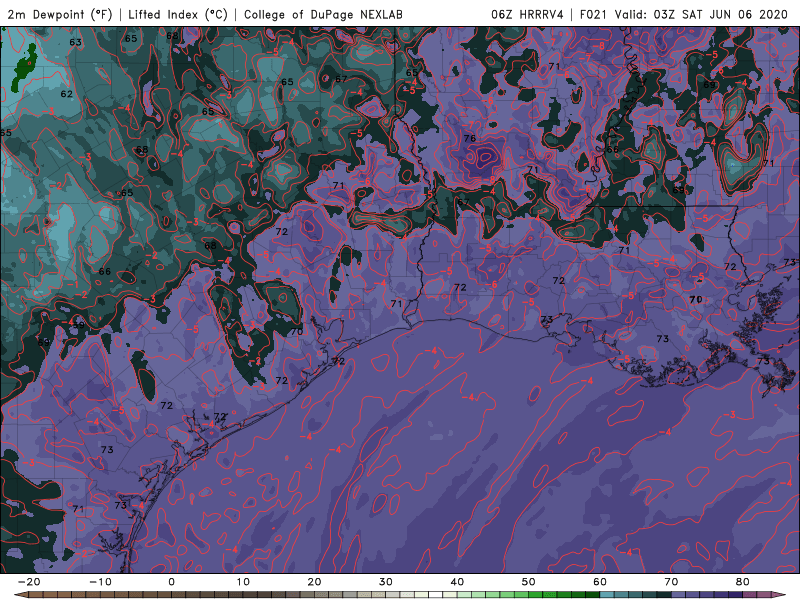Click the "College of DuPage NEXLAB" title text
The image size is (800, 600).
click(323, 14)
